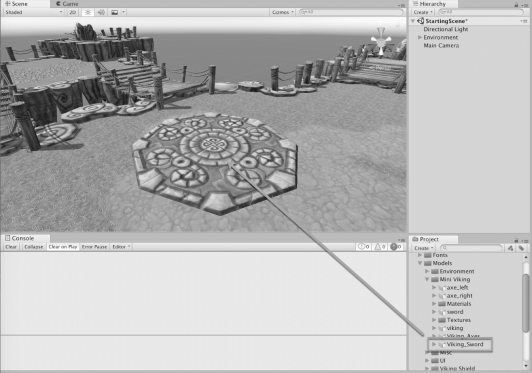Image resolution: width=532 pixels, height=373 pixels.
Task: Click the Project panel vertical scrollbar
Action: 526,303
